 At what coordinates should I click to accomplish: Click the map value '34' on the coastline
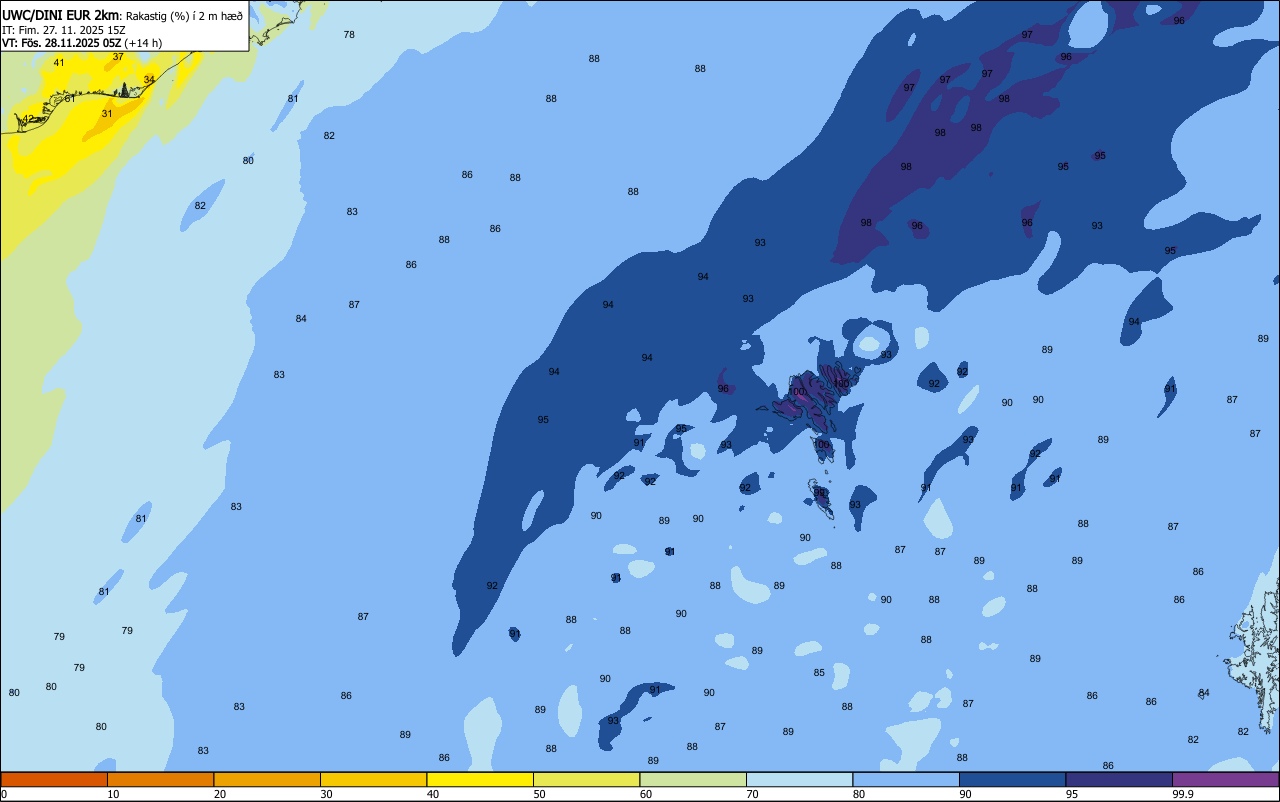(149, 80)
